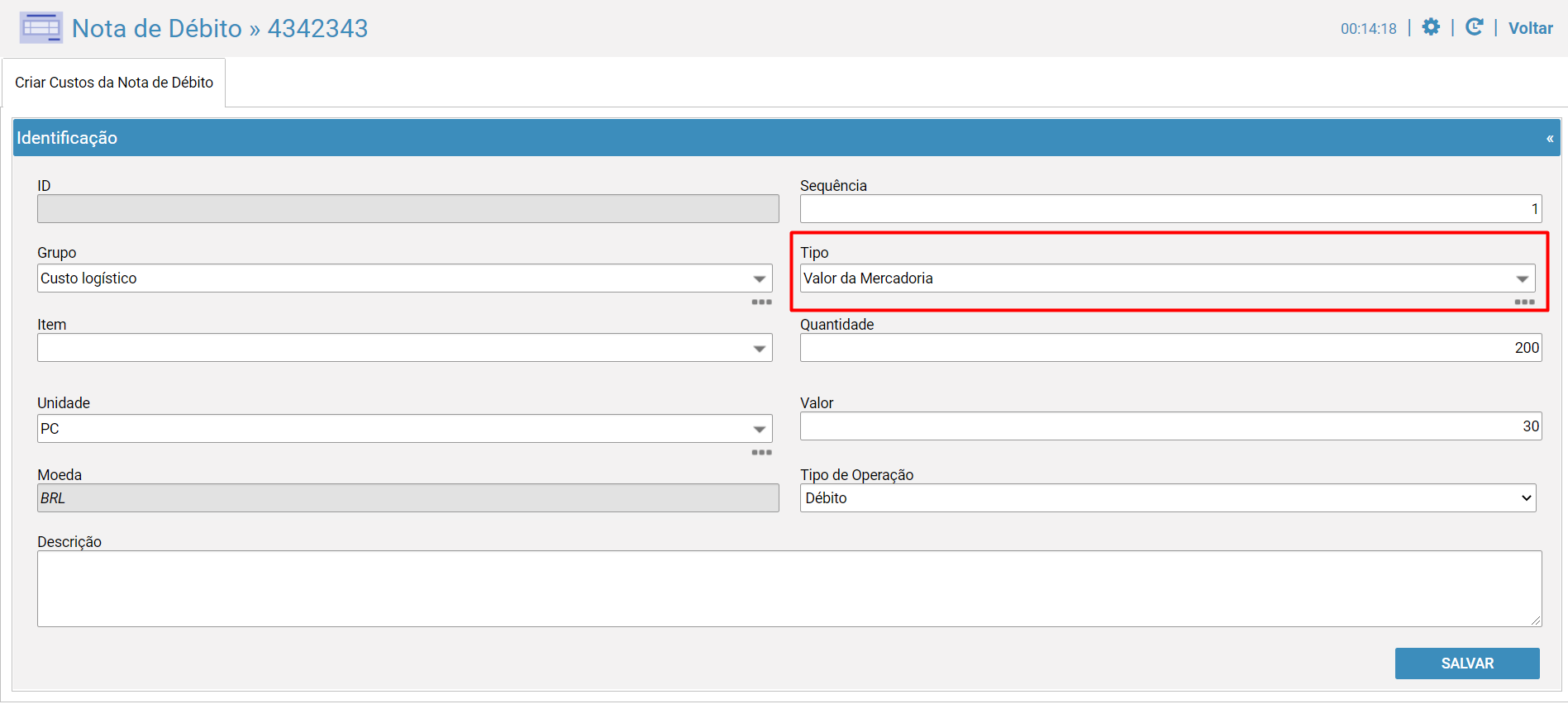Expand the Tipo dropdown arrow
Viewport: 1568px width, 704px height.
click(x=1522, y=279)
